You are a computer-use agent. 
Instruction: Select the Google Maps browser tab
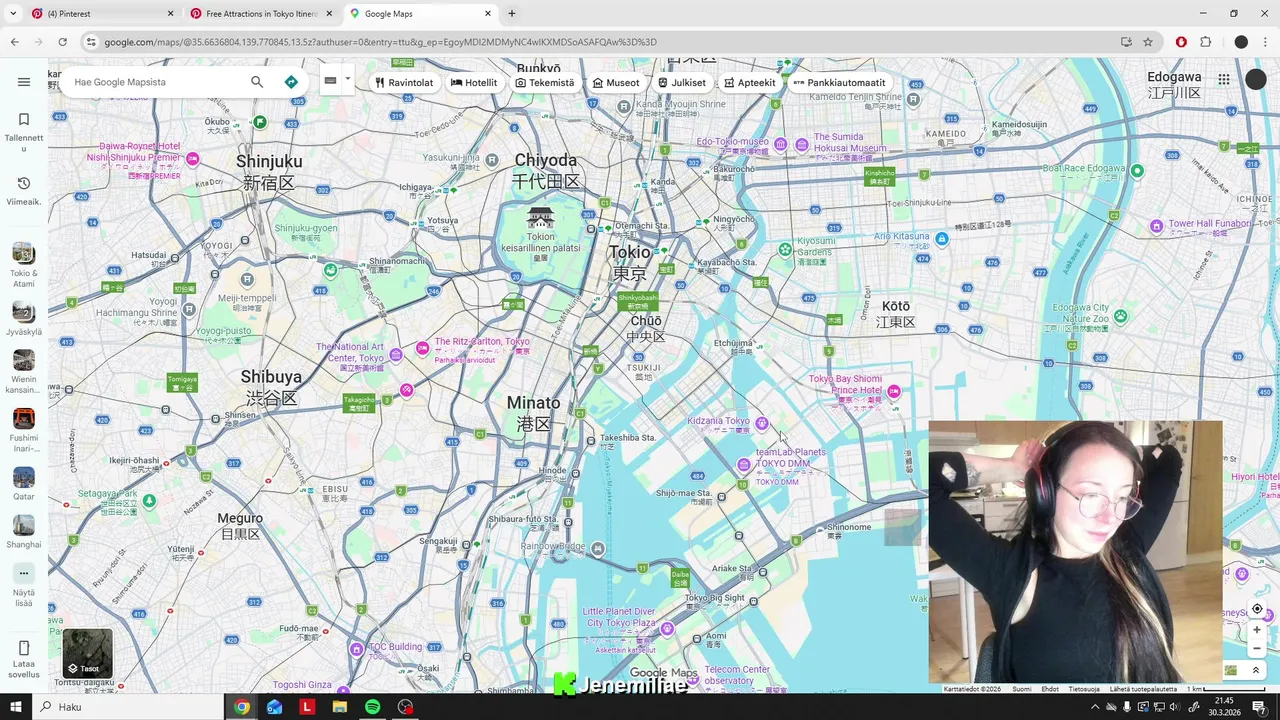[420, 14]
